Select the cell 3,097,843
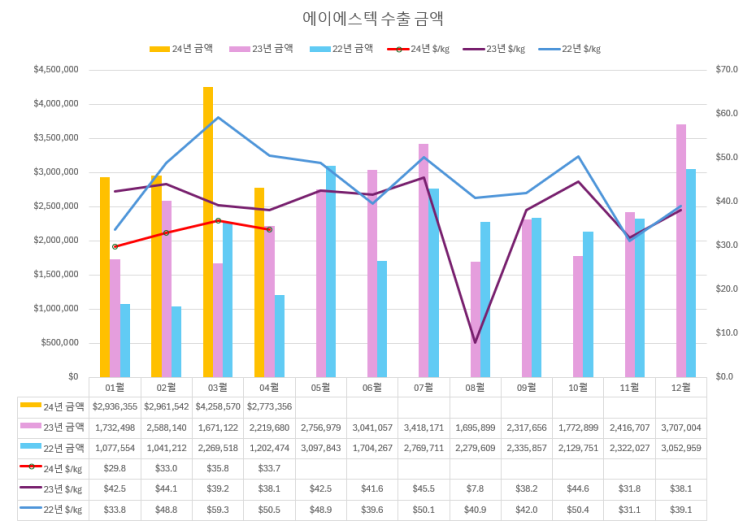743x521 pixels. 321,448
